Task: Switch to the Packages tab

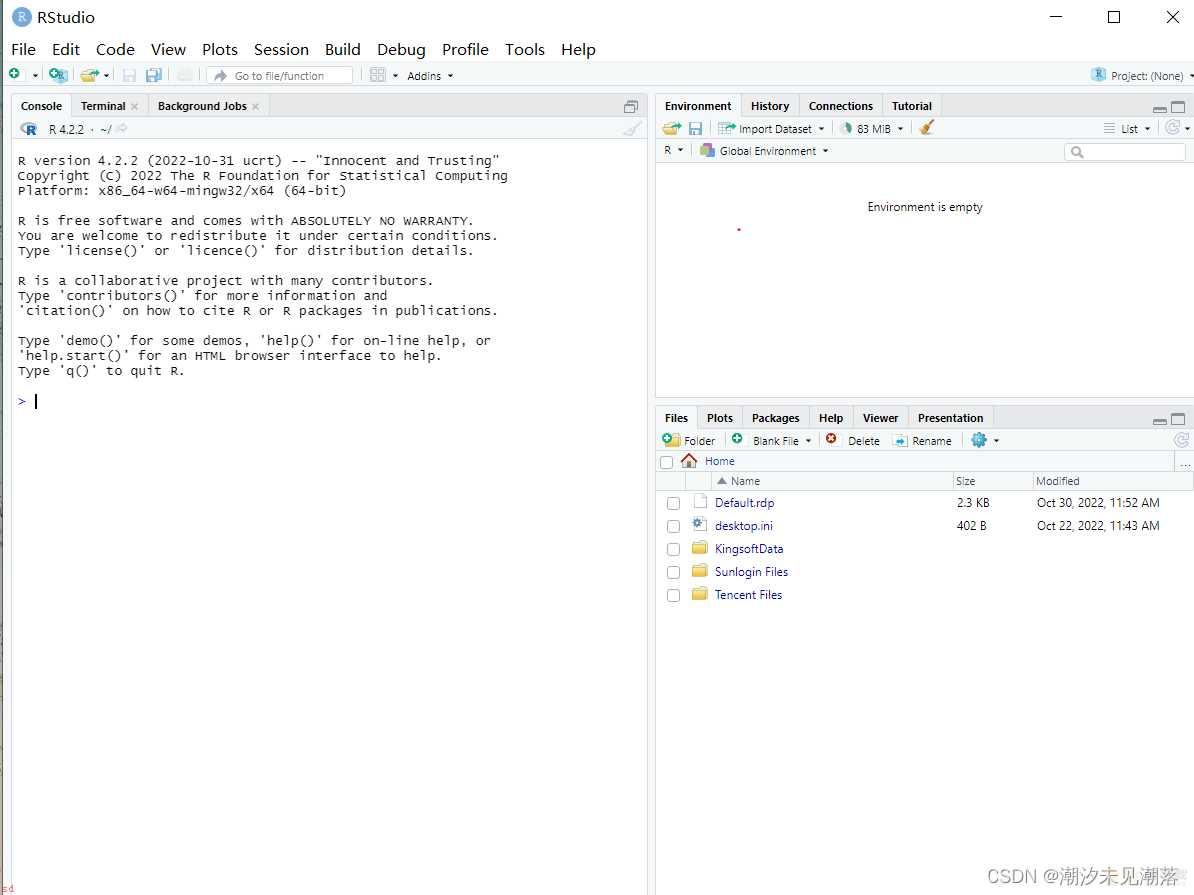Action: pos(775,418)
